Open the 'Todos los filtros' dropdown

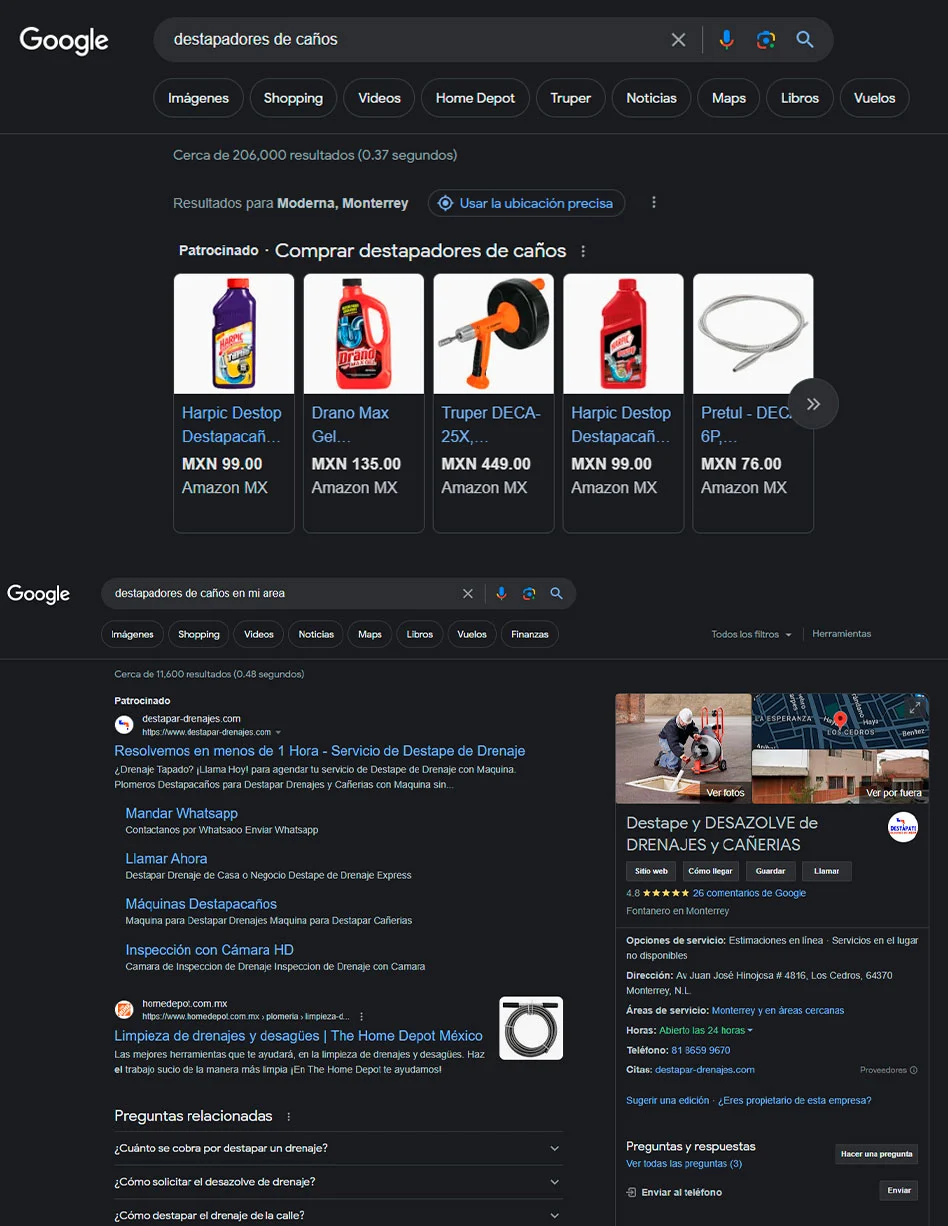tap(751, 635)
